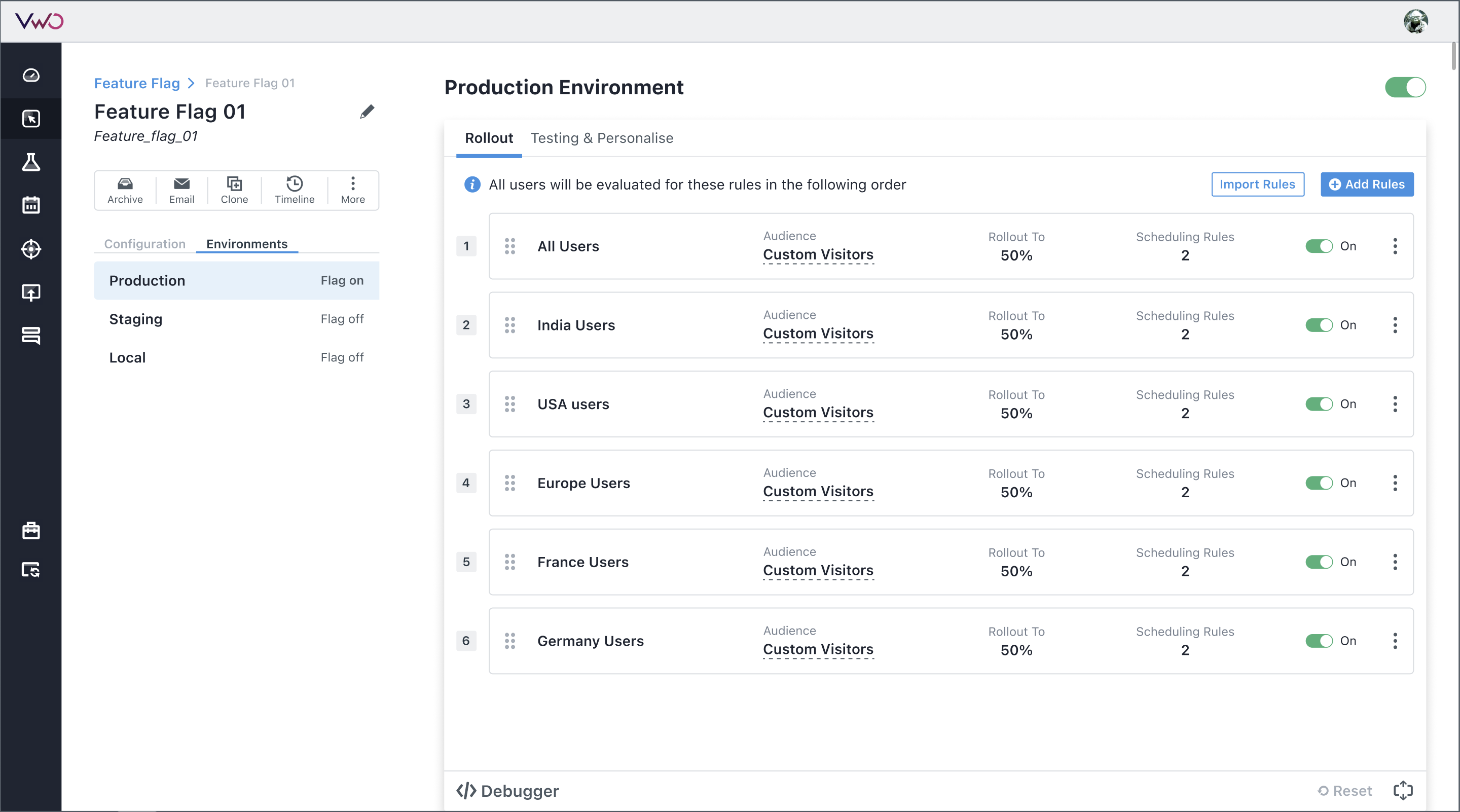Viewport: 1460px width, 812px height.
Task: Disable the India Users rollout rule
Action: click(x=1318, y=325)
